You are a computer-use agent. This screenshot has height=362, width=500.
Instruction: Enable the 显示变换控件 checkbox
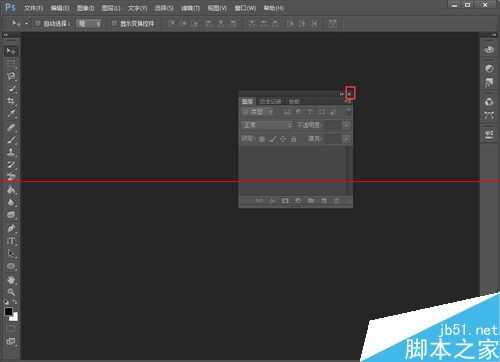(x=114, y=23)
